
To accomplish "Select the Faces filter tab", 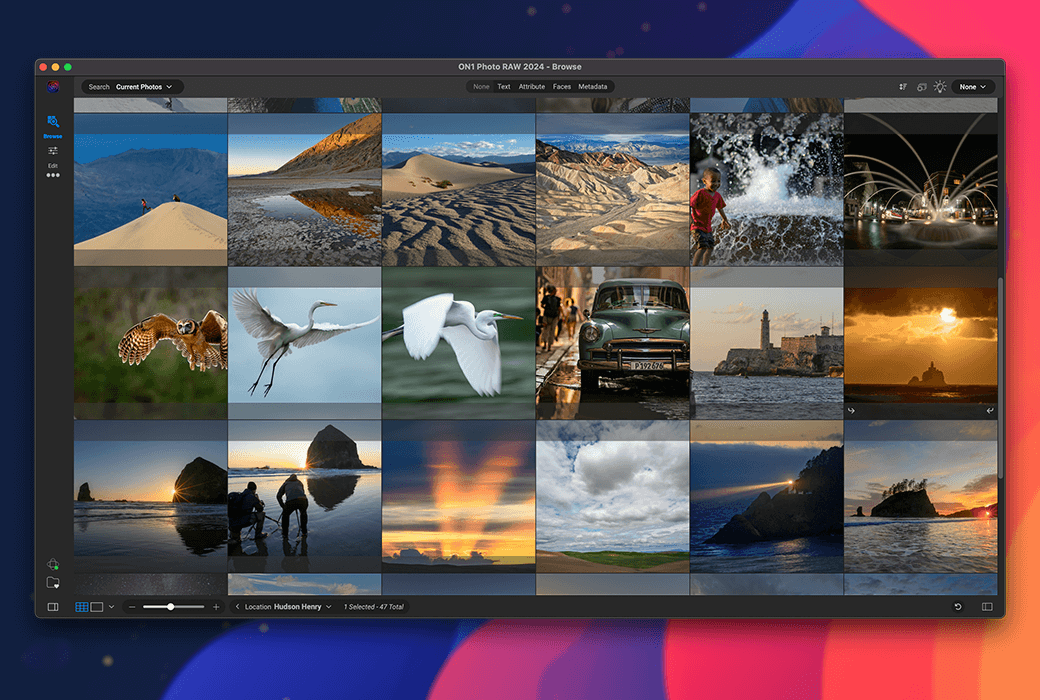I will pos(562,86).
